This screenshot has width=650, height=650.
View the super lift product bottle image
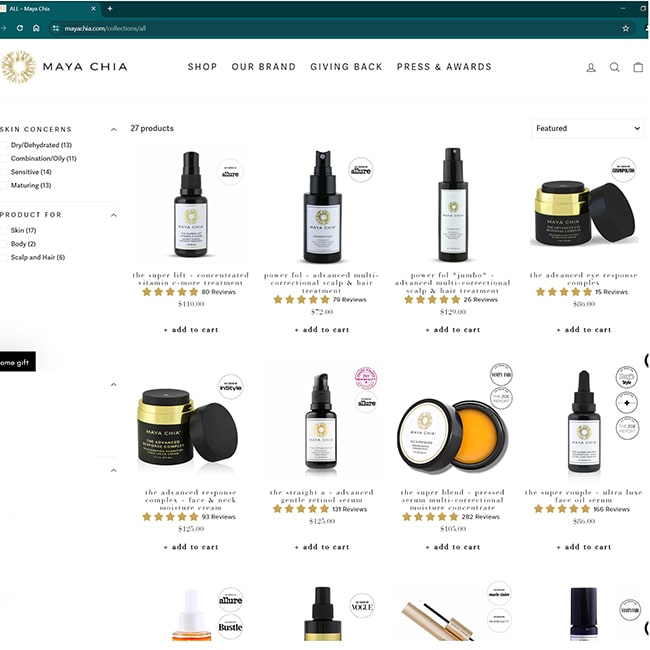(x=191, y=205)
